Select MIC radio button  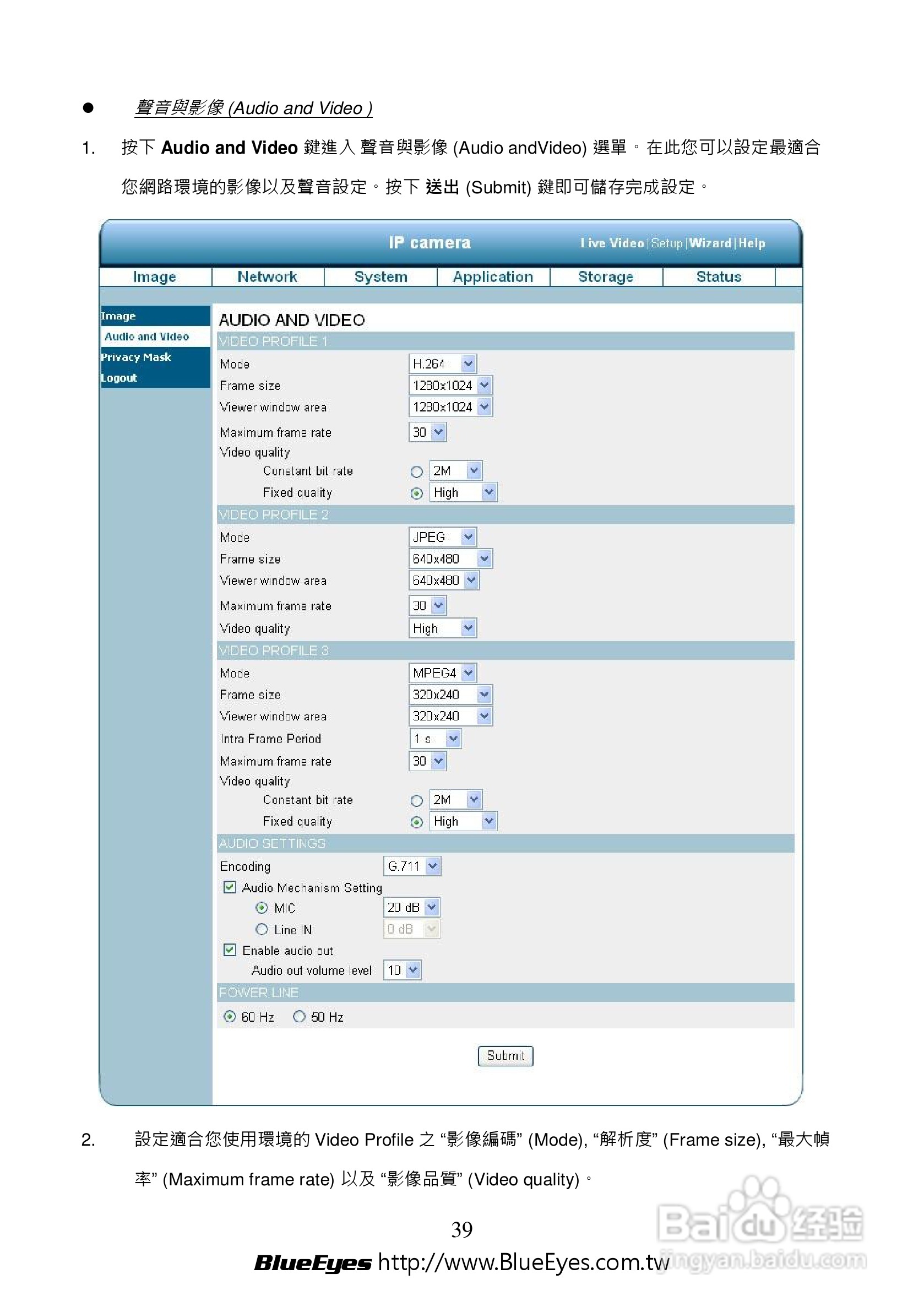(262, 908)
